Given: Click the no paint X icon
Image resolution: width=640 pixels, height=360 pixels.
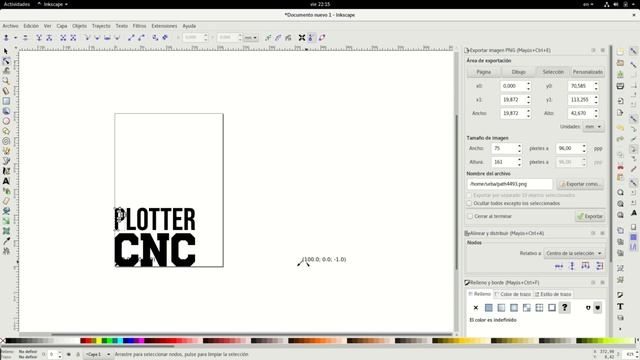Looking at the screenshot, I should pos(476,307).
